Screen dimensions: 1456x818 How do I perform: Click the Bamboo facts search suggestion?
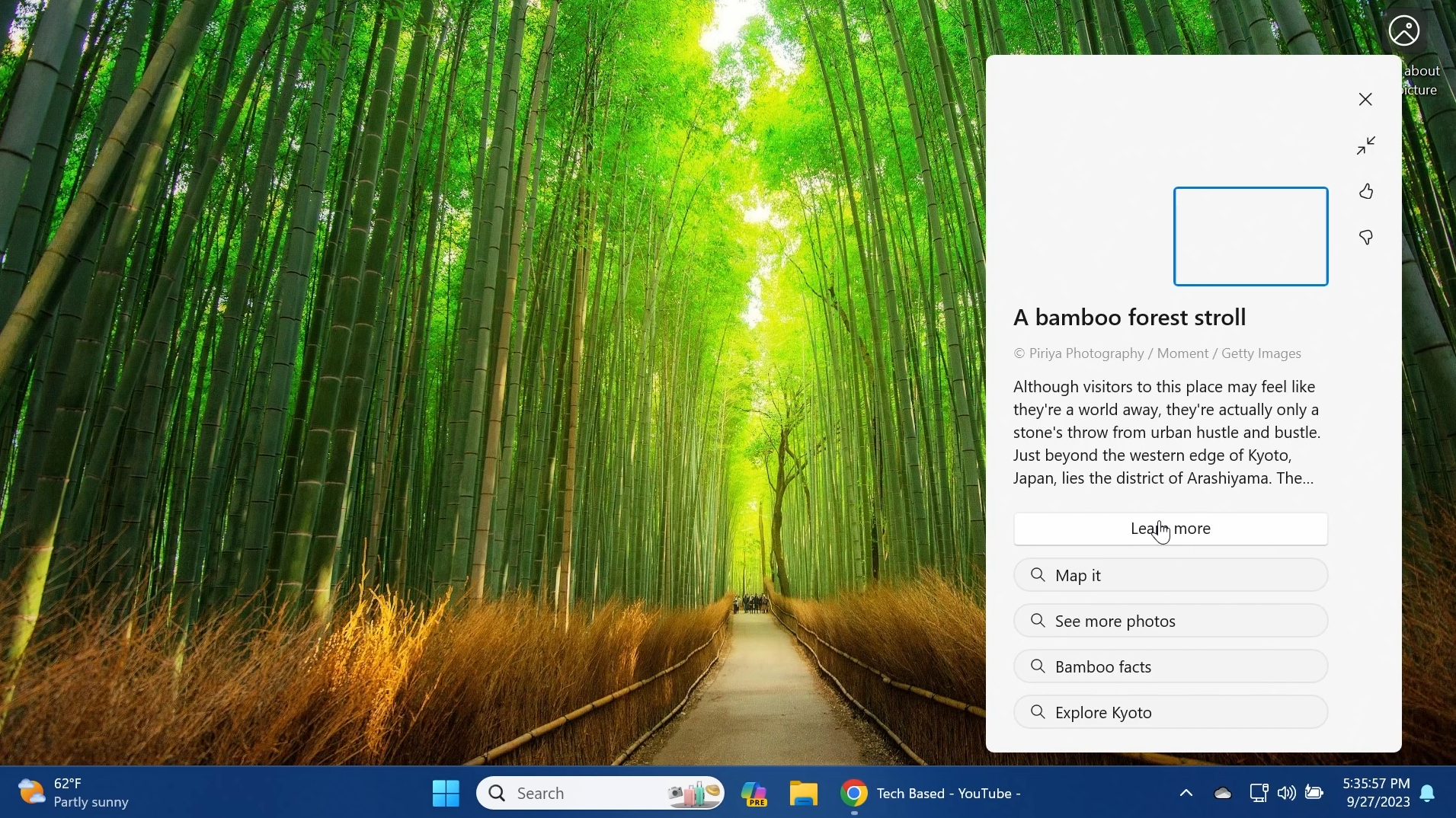[1170, 666]
